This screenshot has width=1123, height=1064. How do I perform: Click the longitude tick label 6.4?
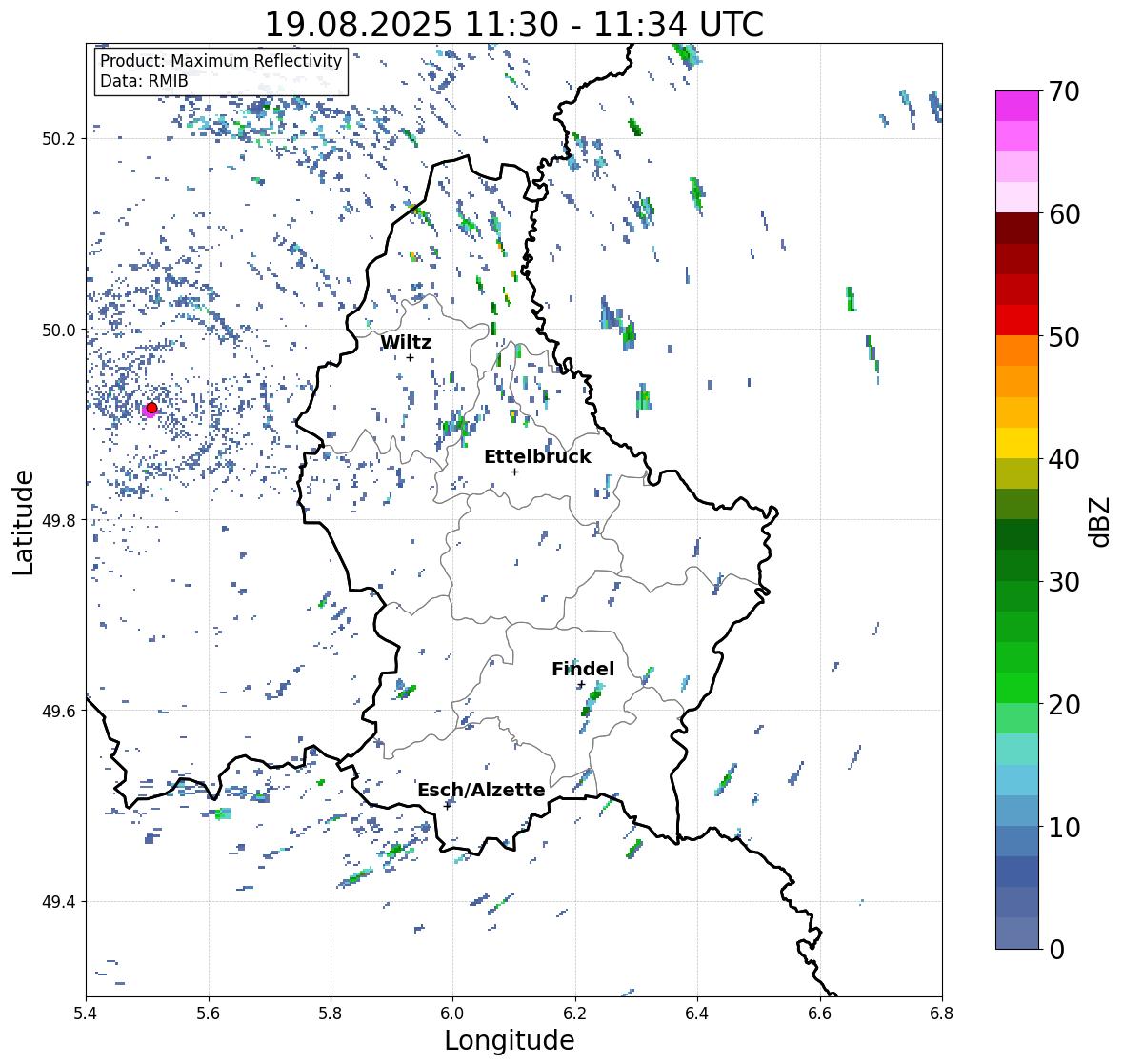(x=697, y=1014)
